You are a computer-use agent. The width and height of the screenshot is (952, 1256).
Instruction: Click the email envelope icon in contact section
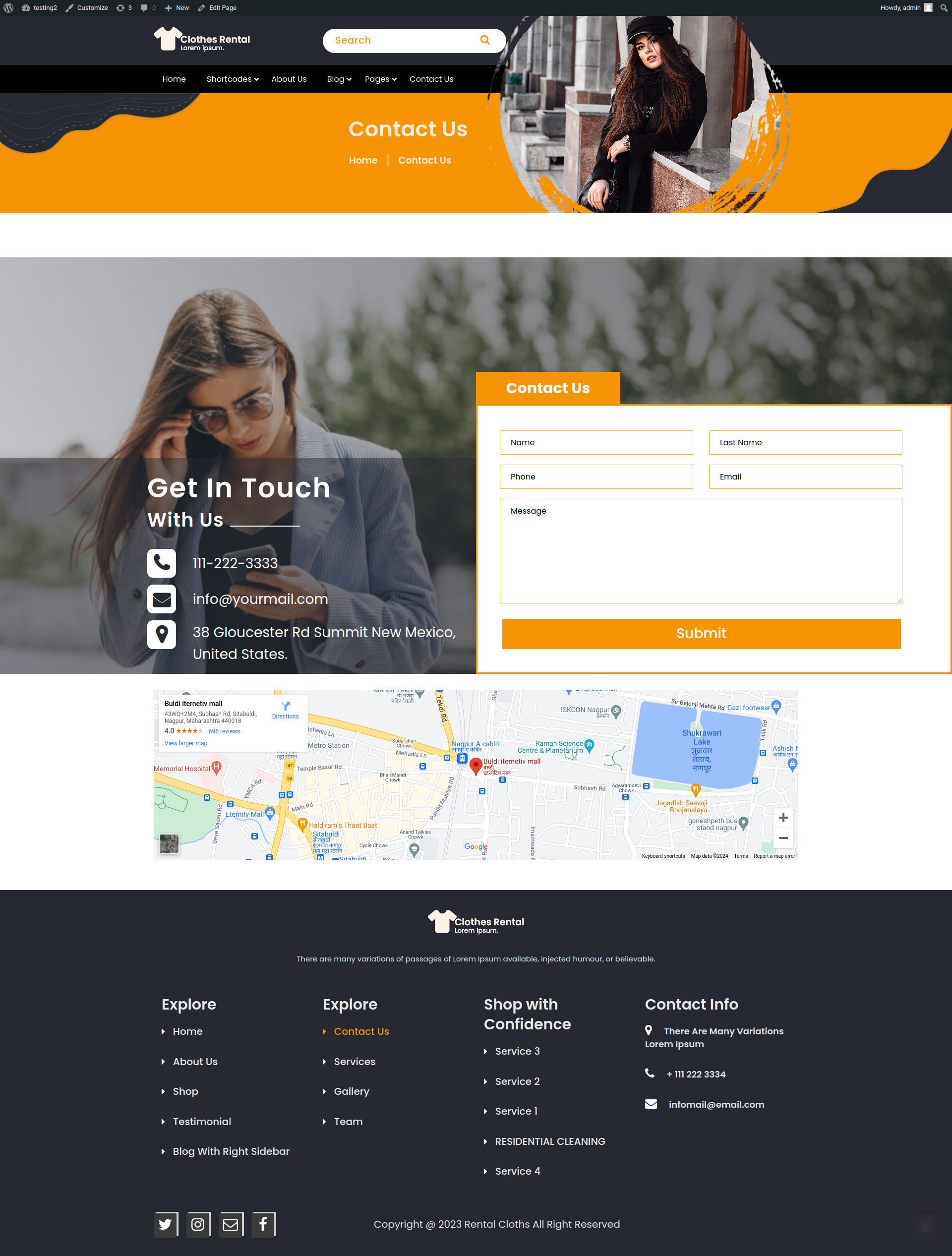point(162,598)
